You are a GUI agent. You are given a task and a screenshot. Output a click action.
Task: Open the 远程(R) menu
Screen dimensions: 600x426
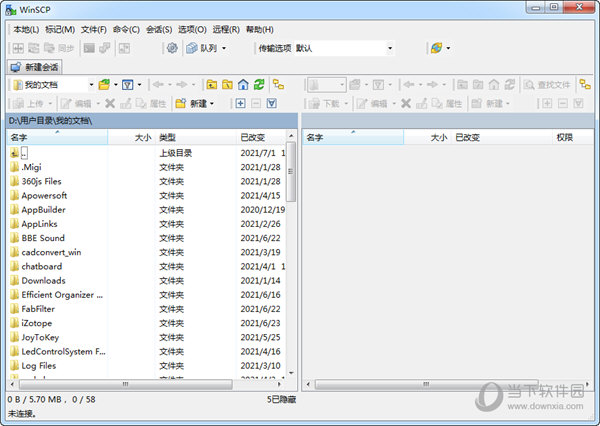pyautogui.click(x=226, y=29)
